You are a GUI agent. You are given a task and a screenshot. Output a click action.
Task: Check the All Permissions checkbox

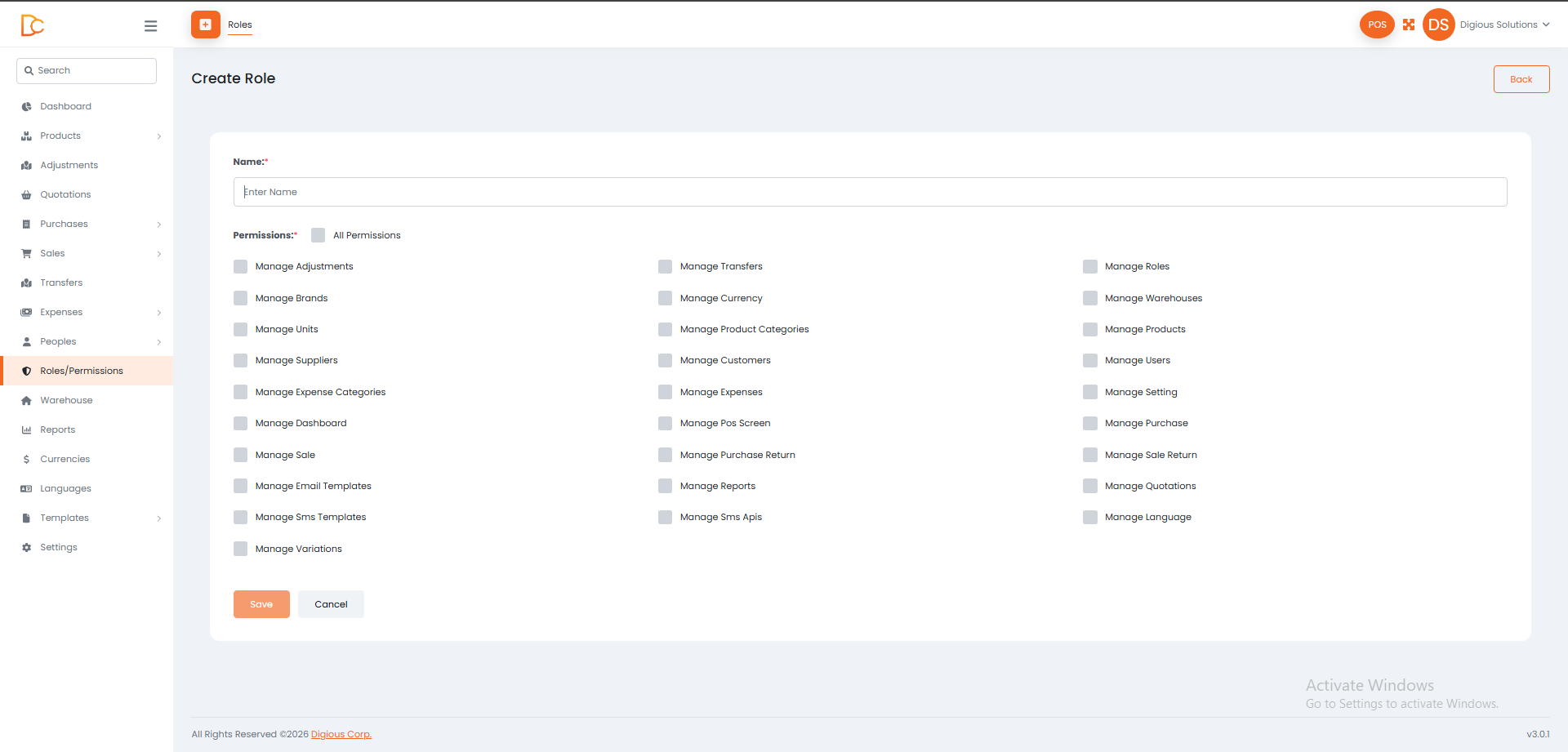coord(318,235)
